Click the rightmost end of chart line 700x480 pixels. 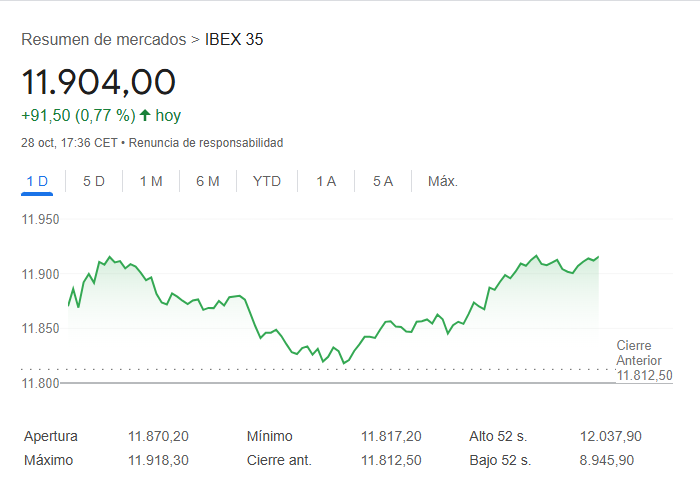point(598,257)
